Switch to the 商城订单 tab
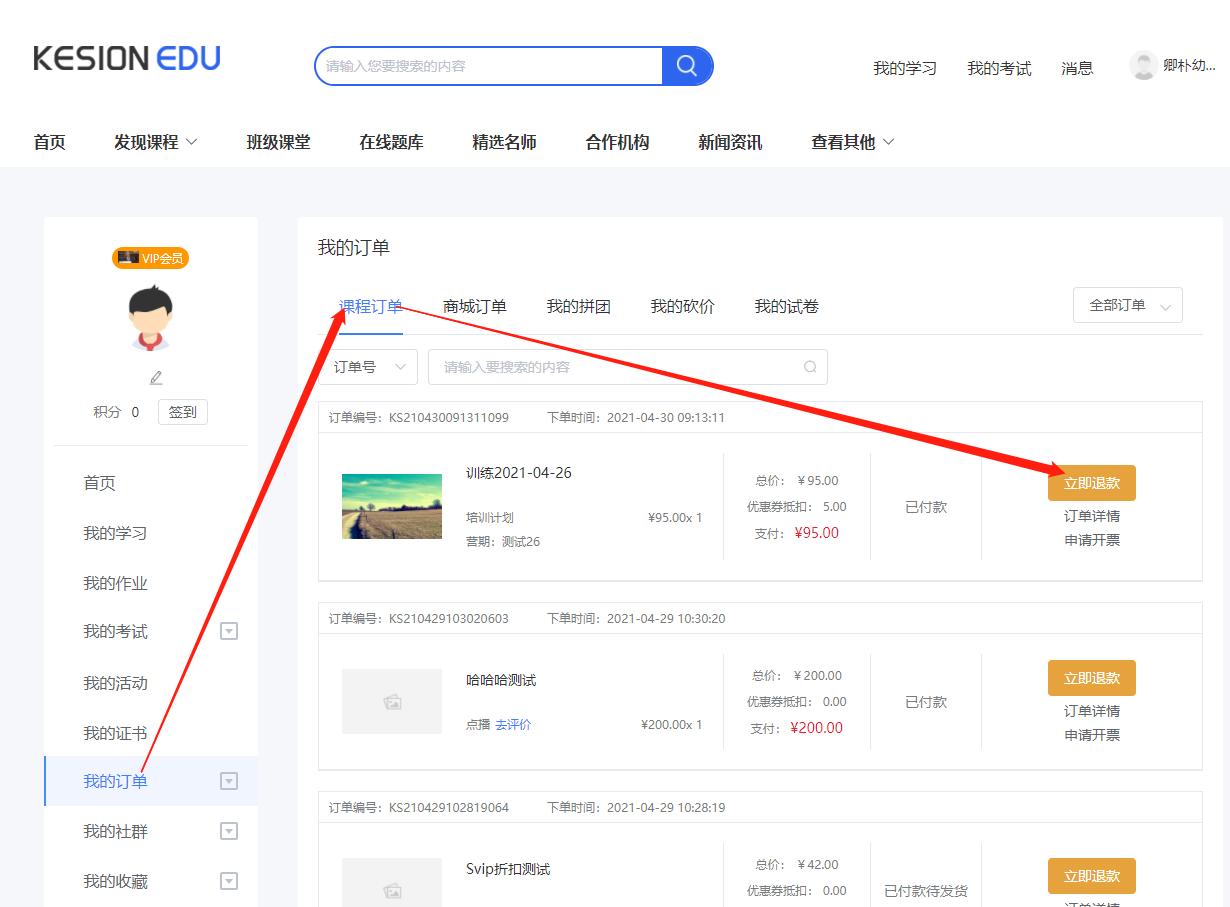 click(x=475, y=306)
